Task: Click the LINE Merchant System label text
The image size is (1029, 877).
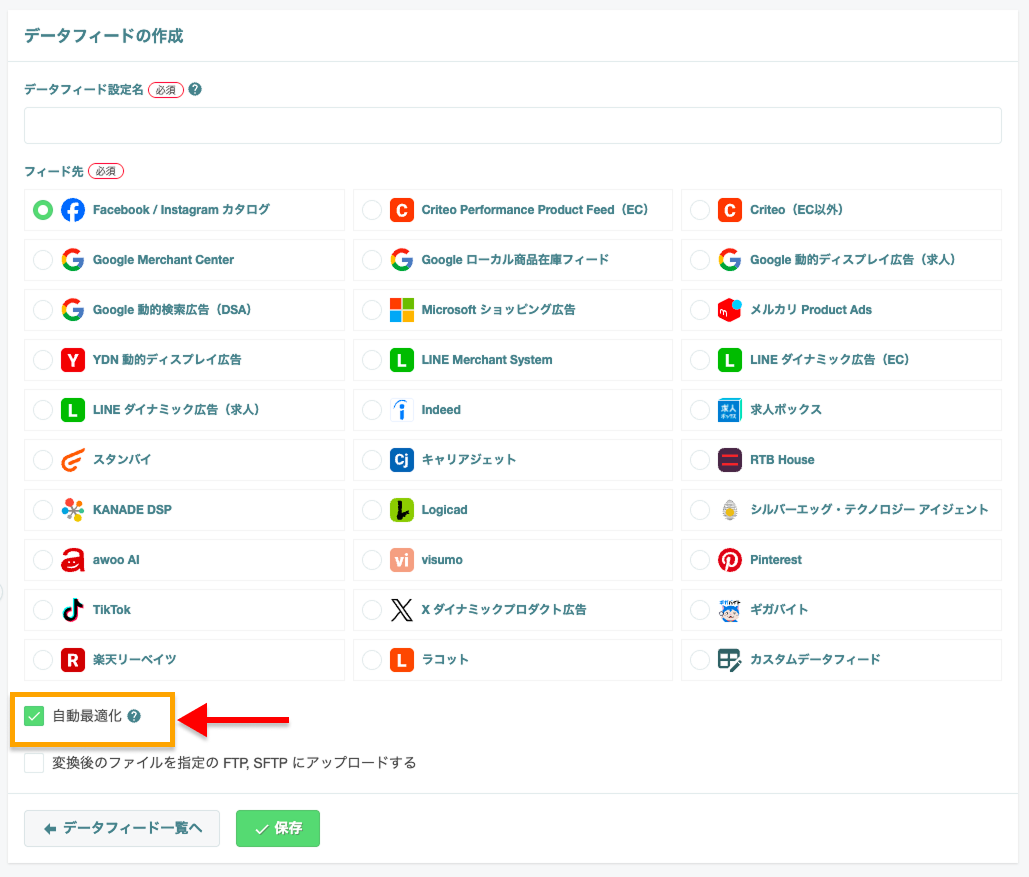Action: click(x=487, y=360)
